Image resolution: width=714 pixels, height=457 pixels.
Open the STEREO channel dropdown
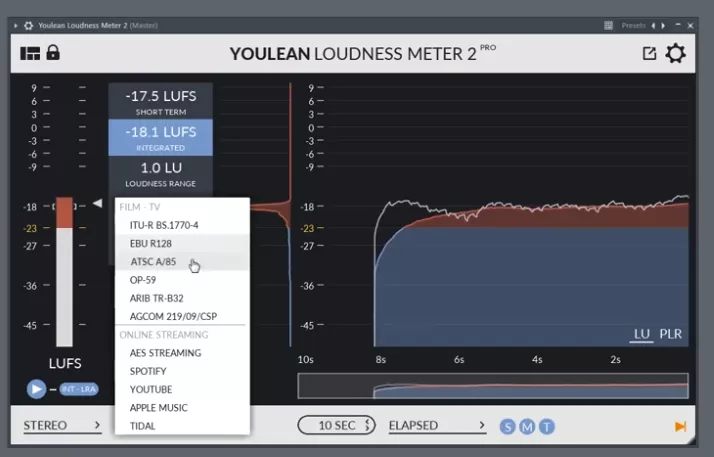tap(62, 426)
